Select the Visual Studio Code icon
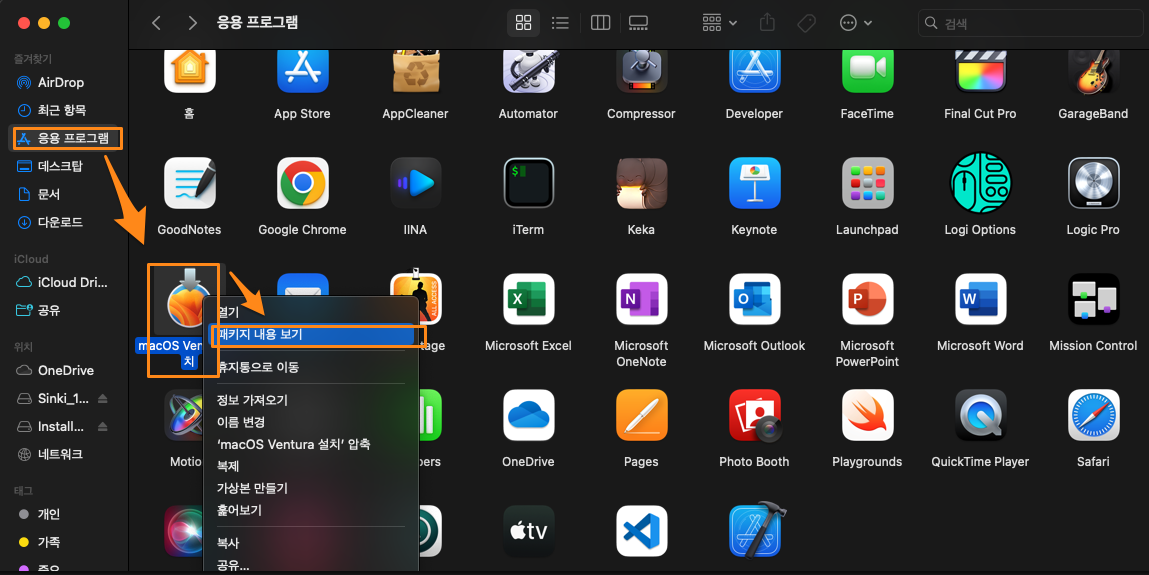This screenshot has width=1149, height=575. tap(641, 531)
